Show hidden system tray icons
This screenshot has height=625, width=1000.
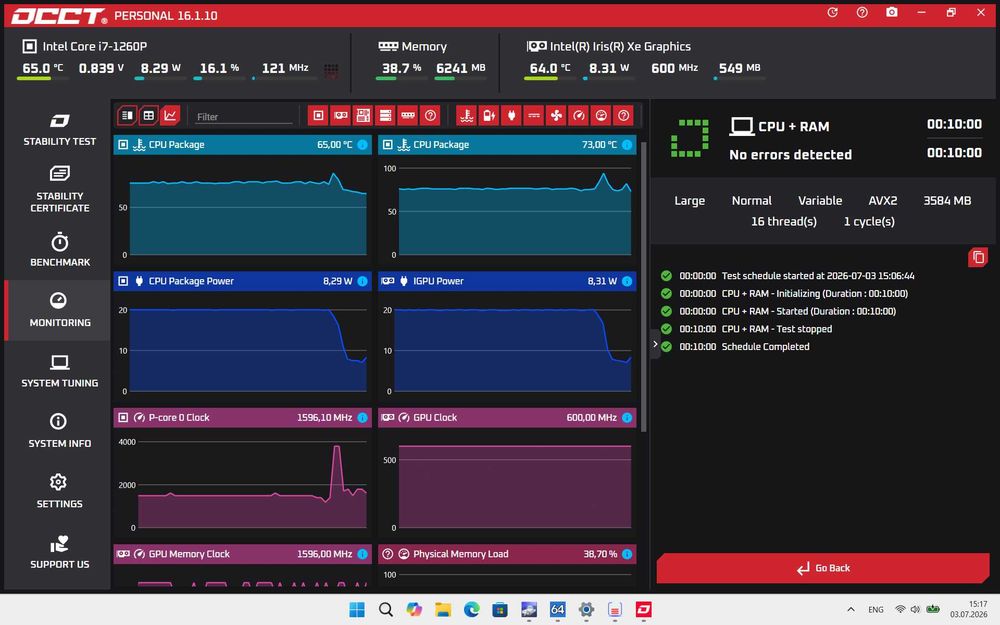tap(850, 610)
